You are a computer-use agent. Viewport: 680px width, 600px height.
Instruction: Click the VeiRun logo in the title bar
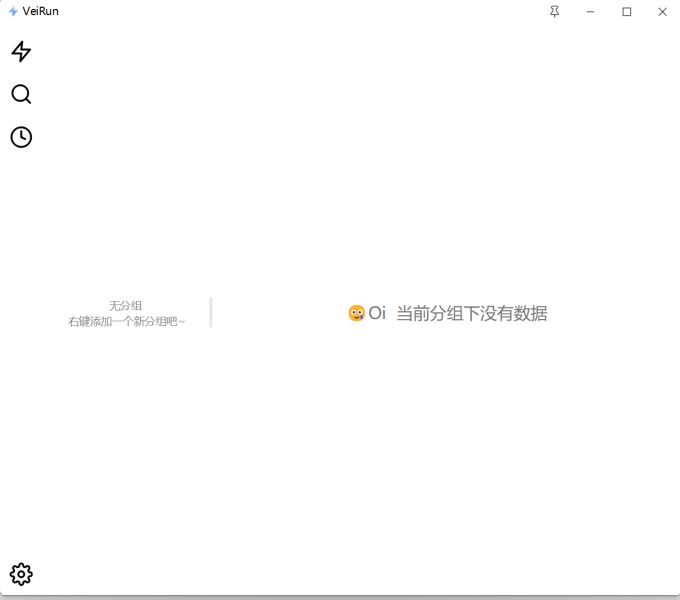(13, 11)
